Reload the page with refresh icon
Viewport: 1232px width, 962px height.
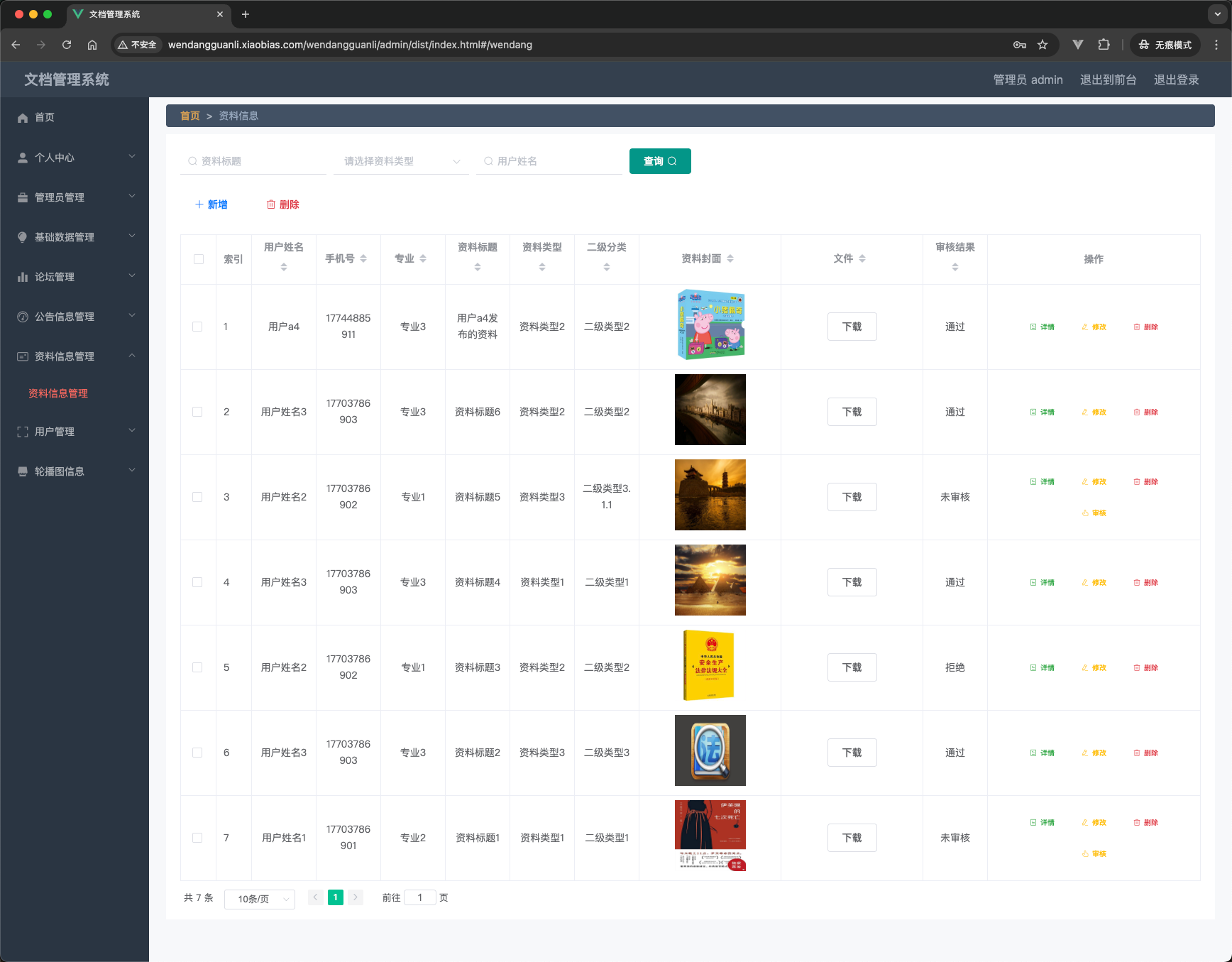pos(67,45)
